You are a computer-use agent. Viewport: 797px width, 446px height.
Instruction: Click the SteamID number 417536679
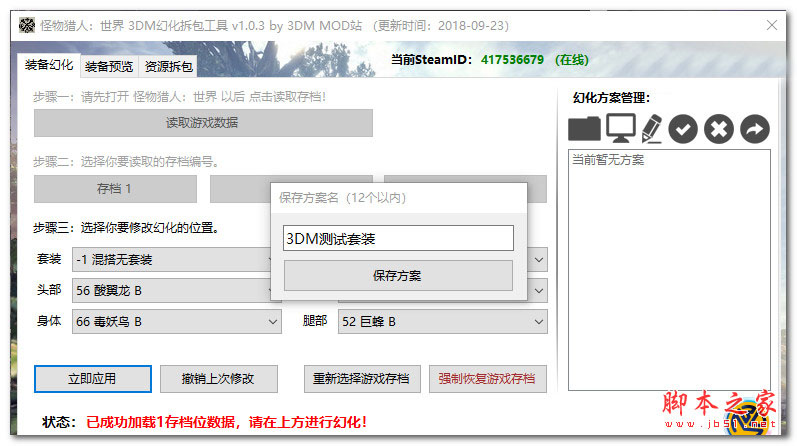[x=512, y=60]
